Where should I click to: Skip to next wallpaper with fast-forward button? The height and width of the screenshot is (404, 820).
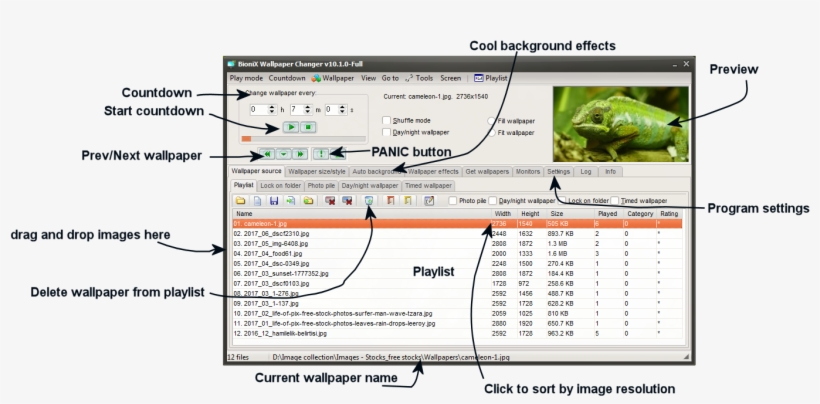coord(300,154)
